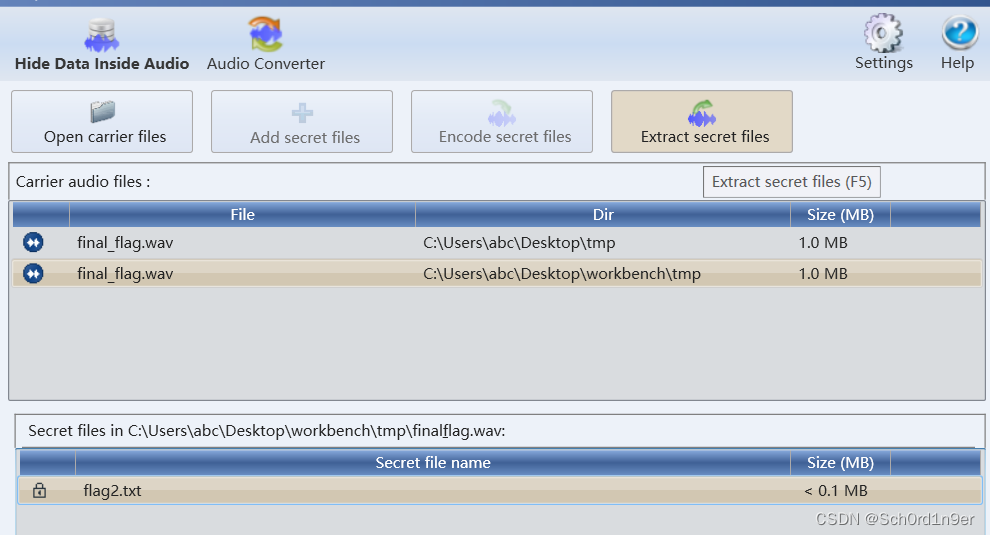Viewport: 990px width, 535px height.
Task: Click 1.0 MB size in the workbench\tmp row
Action: [823, 274]
